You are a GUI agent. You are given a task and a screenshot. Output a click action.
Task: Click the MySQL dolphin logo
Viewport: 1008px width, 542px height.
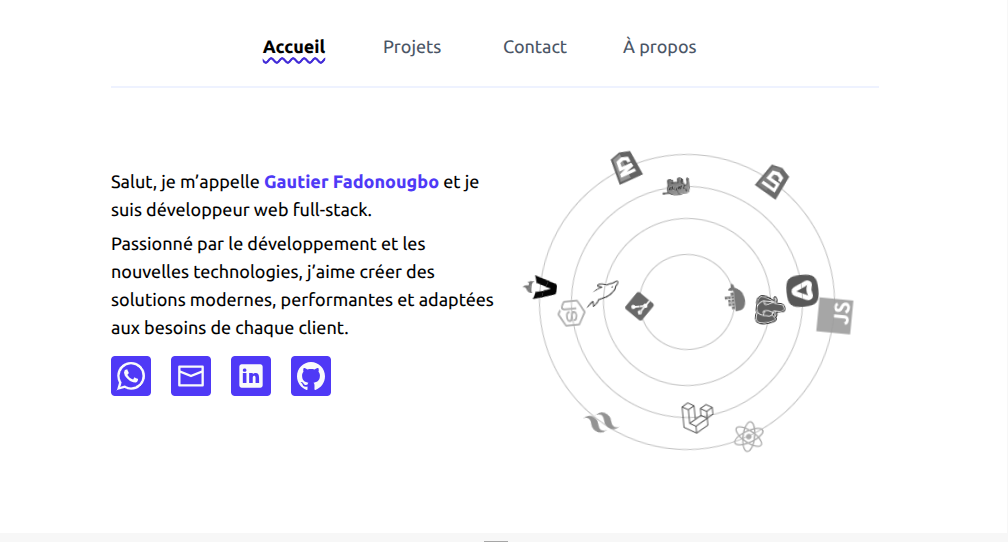(x=602, y=293)
